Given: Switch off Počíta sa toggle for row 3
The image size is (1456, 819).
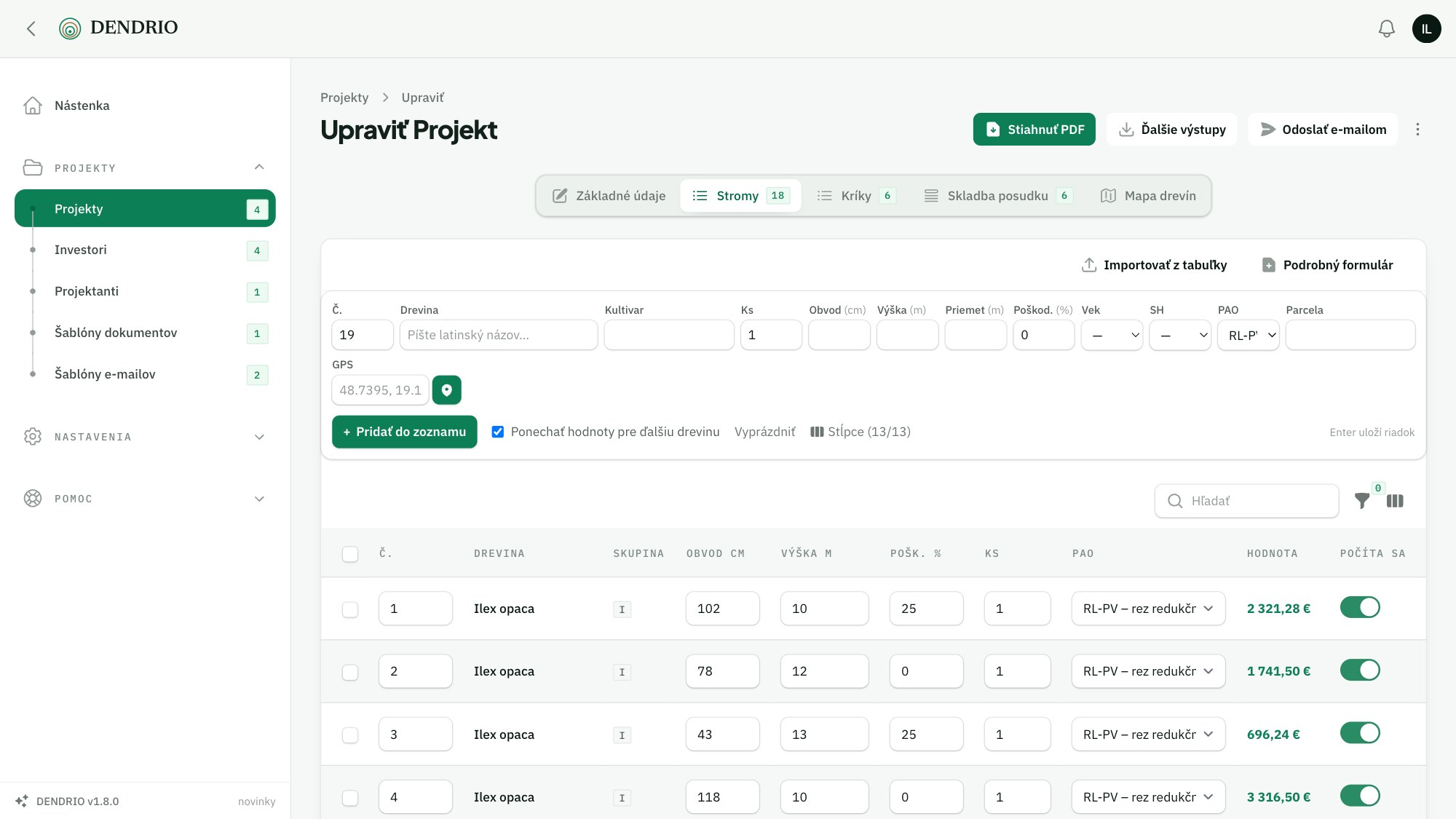Looking at the screenshot, I should click(1360, 733).
